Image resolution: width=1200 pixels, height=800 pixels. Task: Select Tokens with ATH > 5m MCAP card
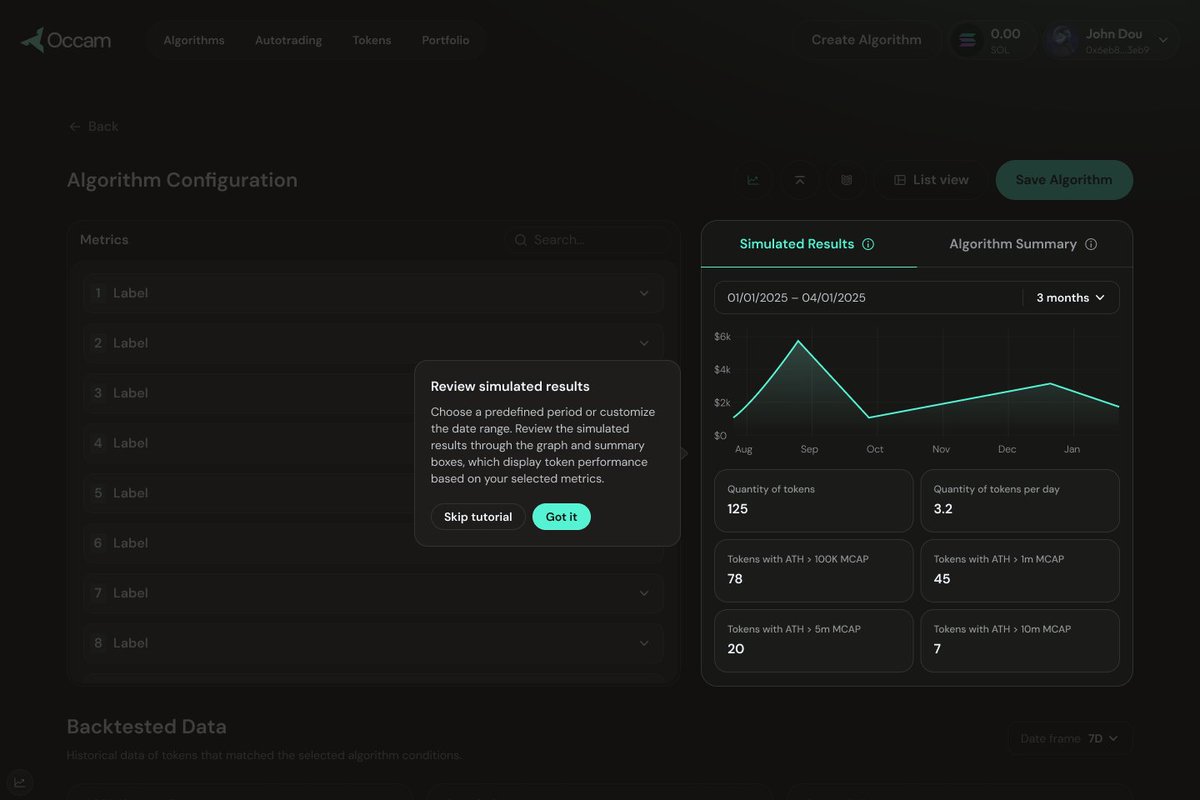tap(814, 641)
